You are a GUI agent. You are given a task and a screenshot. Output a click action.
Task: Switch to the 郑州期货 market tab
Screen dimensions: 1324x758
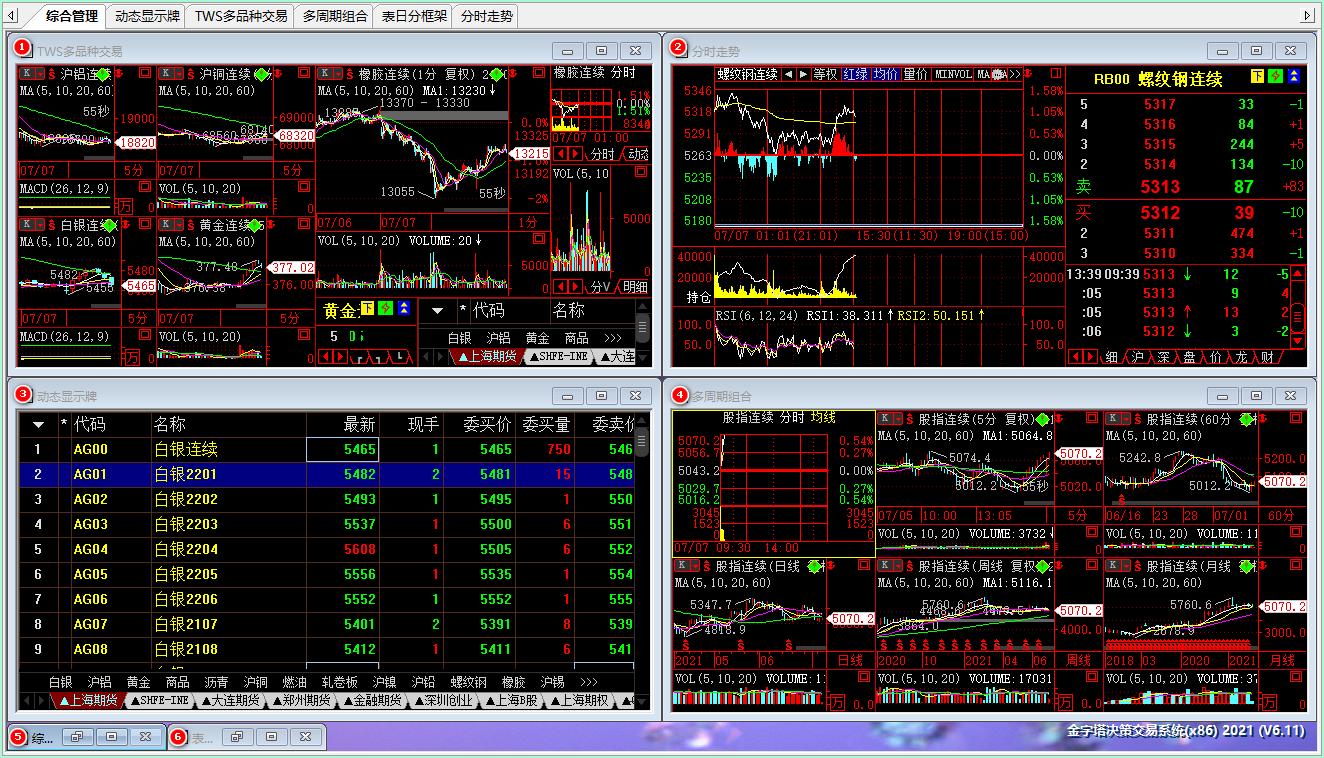pyautogui.click(x=301, y=701)
